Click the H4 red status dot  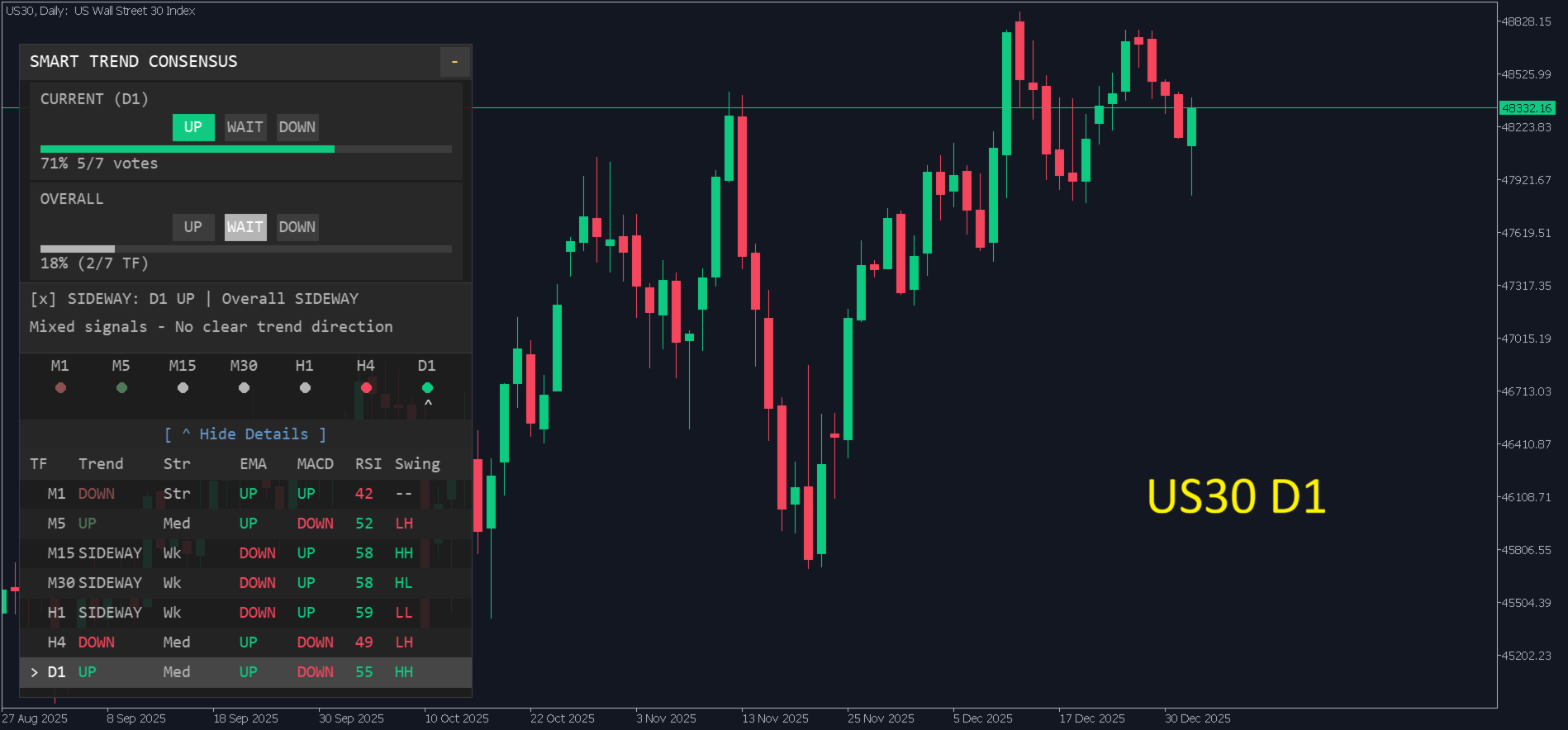click(366, 387)
